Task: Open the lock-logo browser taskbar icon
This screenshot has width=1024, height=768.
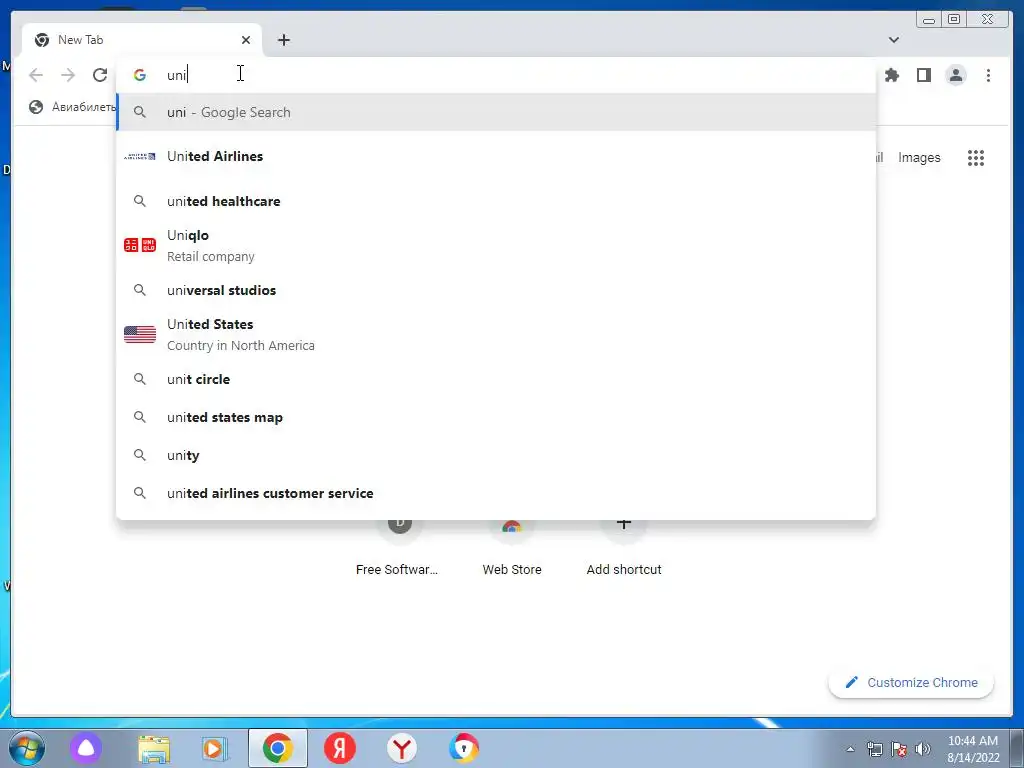Action: click(464, 748)
